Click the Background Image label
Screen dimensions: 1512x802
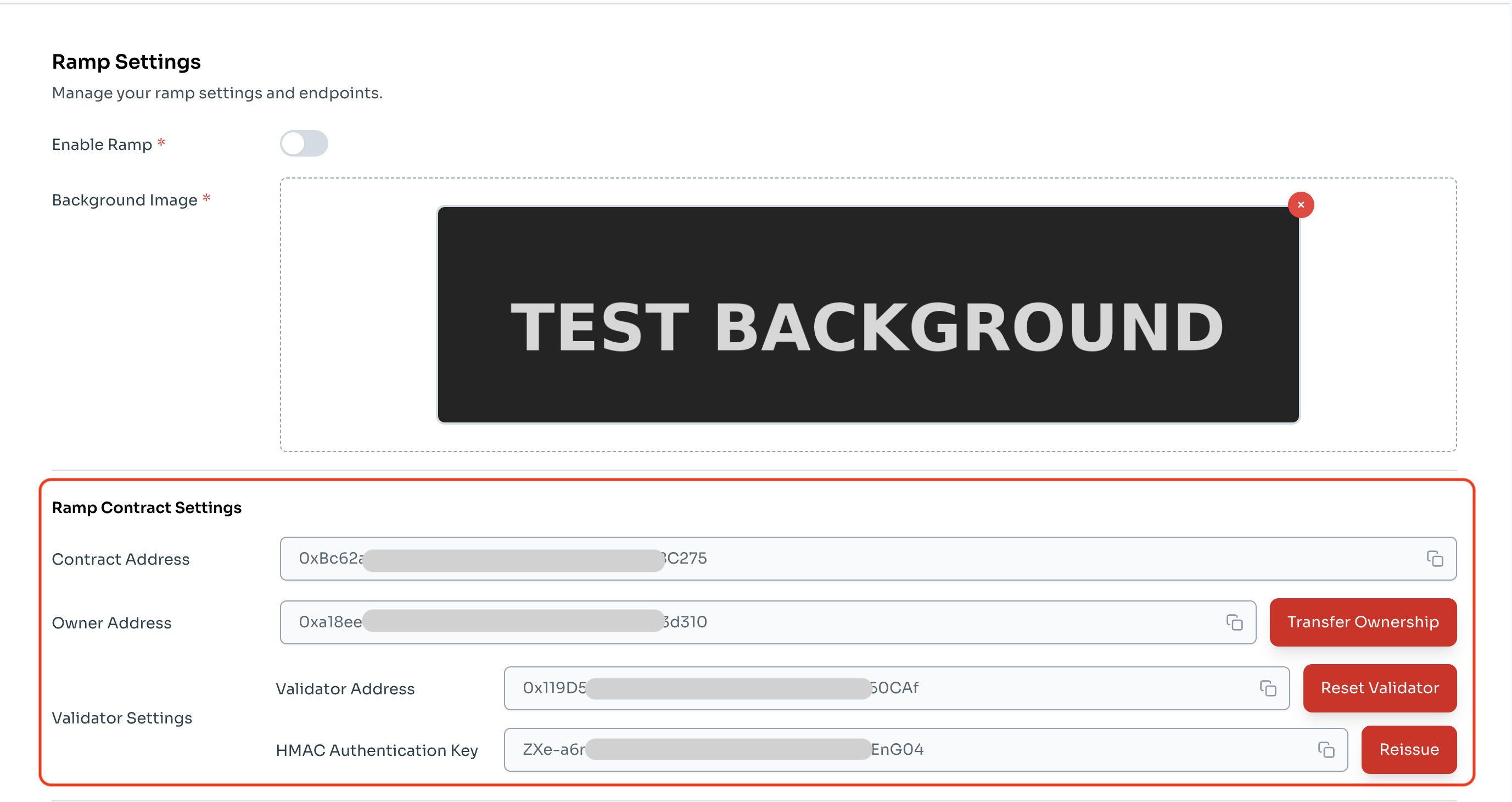[125, 200]
